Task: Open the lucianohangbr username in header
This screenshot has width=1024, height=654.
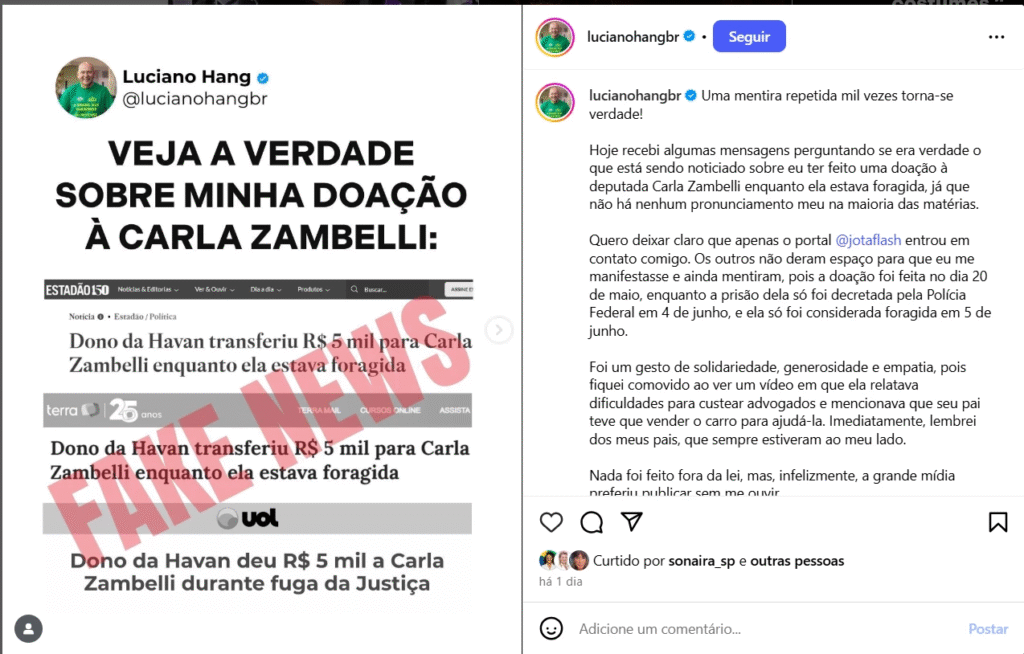Action: tap(633, 37)
